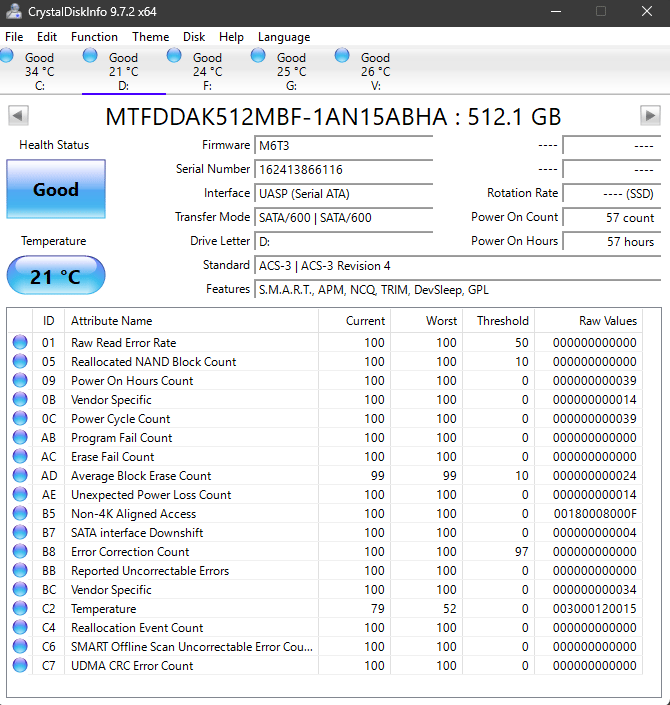This screenshot has width=670, height=705.
Task: Select the C: drive status tab
Action: tap(40, 71)
